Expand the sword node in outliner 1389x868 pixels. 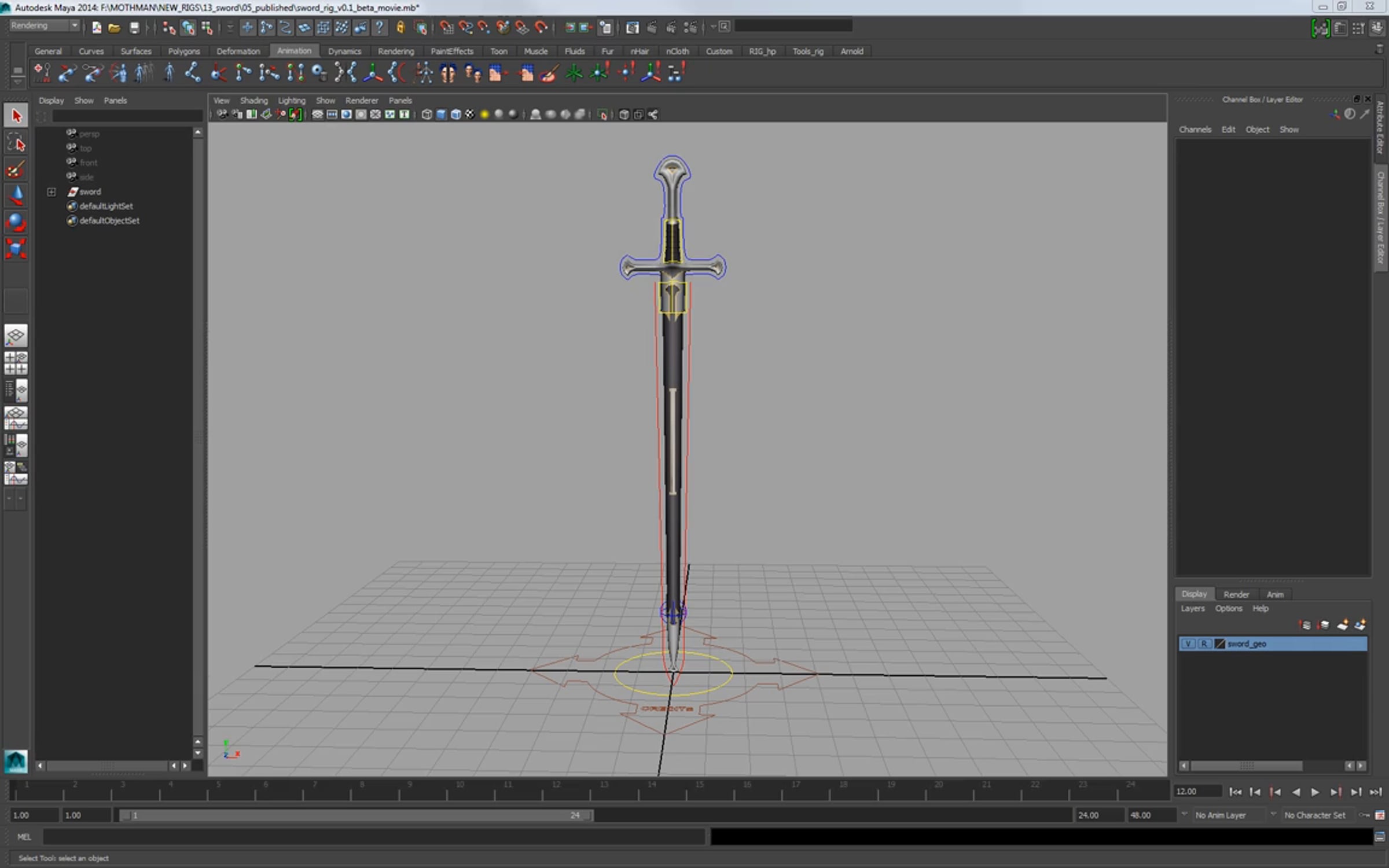(x=52, y=192)
